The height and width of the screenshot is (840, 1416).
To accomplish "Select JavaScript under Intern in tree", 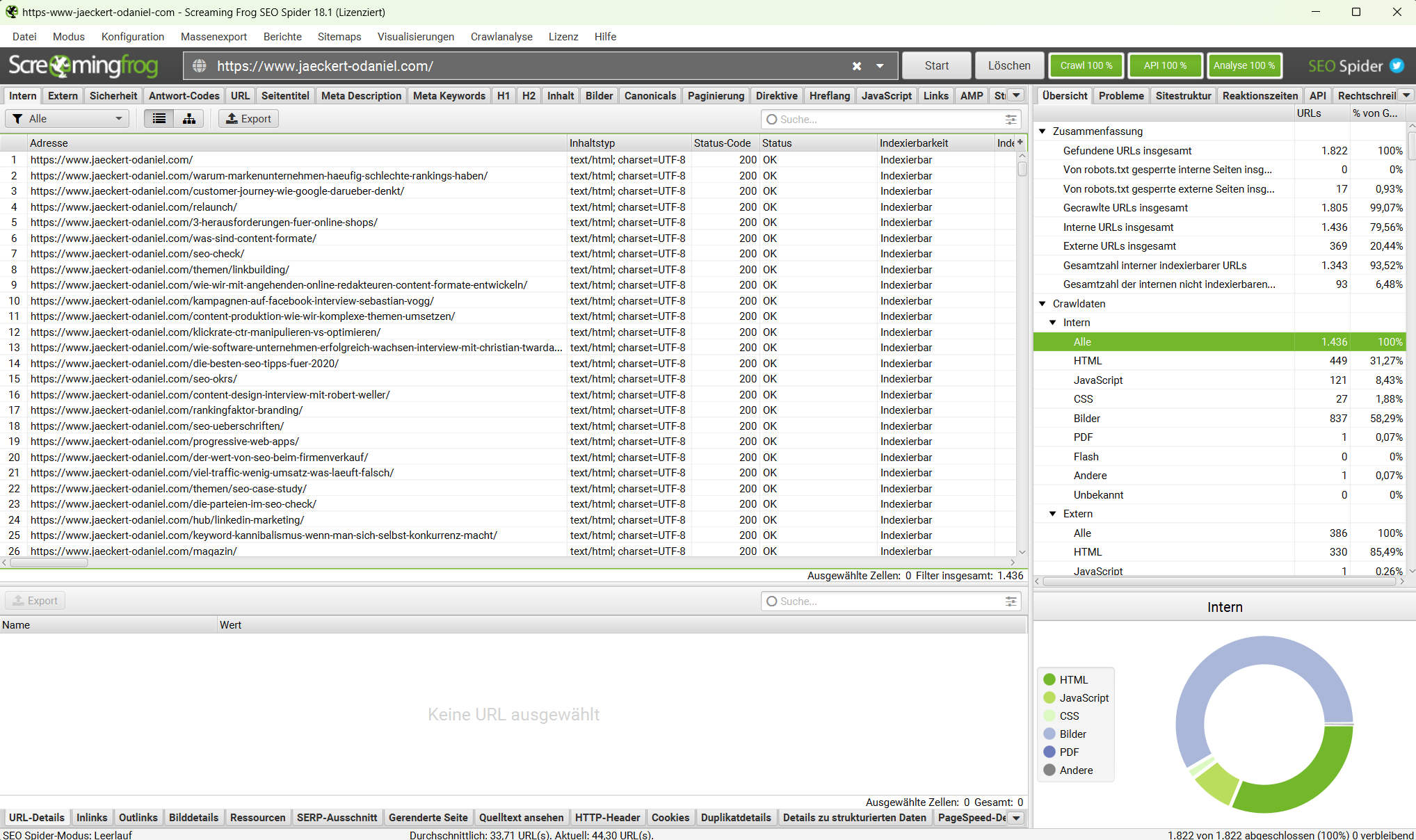I will point(1218,380).
